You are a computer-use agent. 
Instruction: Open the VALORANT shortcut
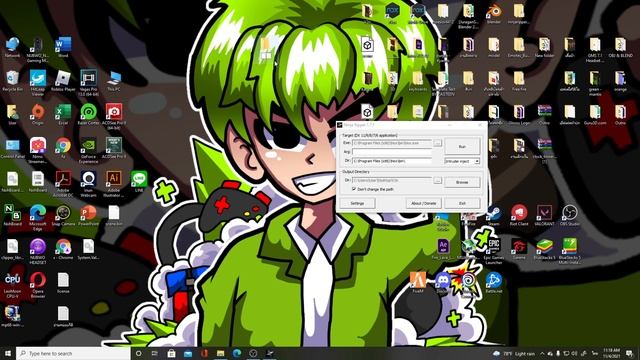(544, 216)
